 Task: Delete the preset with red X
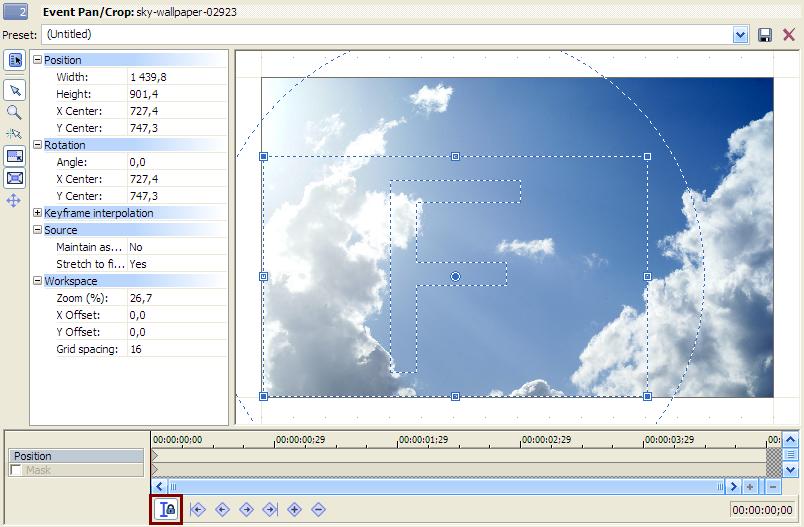(788, 35)
